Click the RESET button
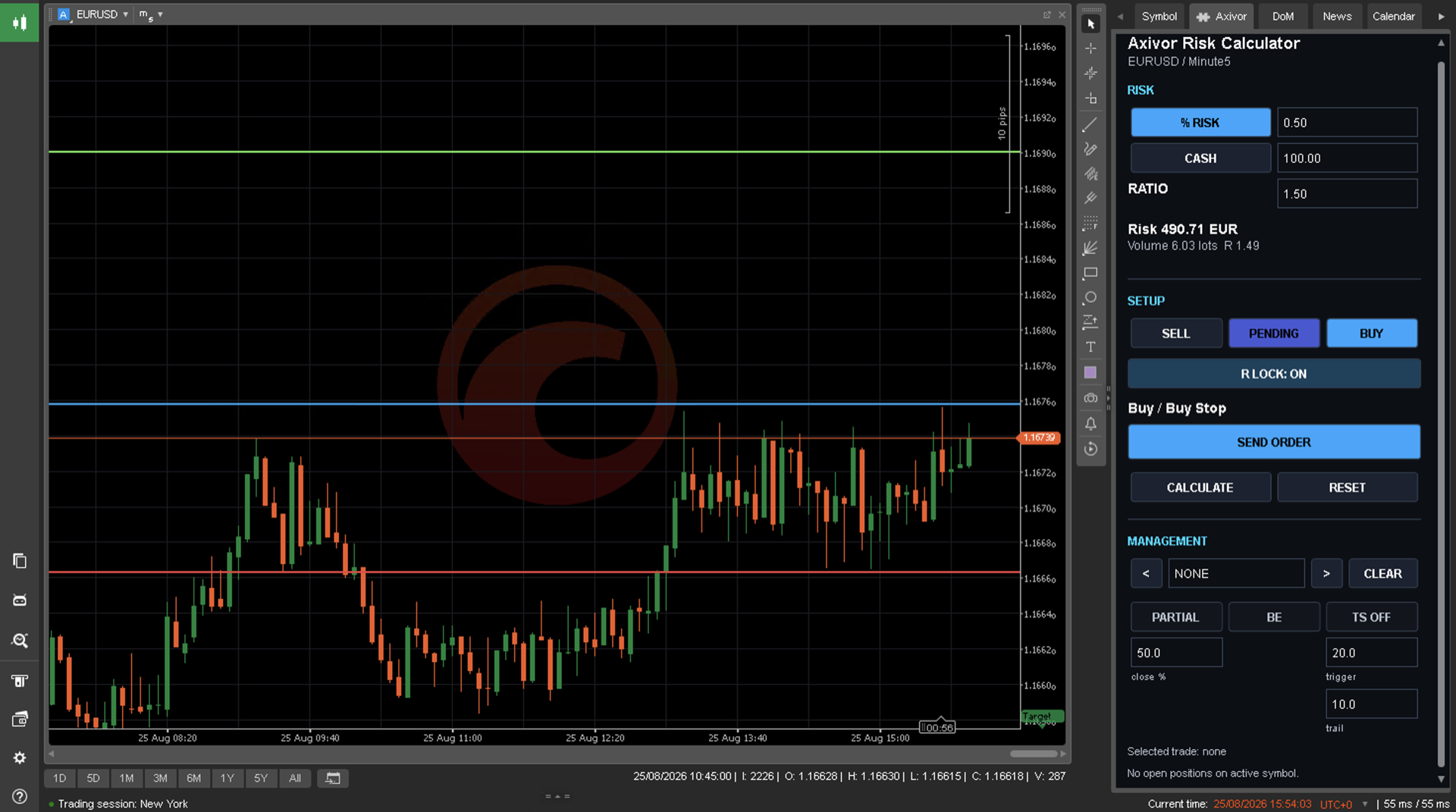Viewport: 1456px width, 812px height. tap(1348, 487)
